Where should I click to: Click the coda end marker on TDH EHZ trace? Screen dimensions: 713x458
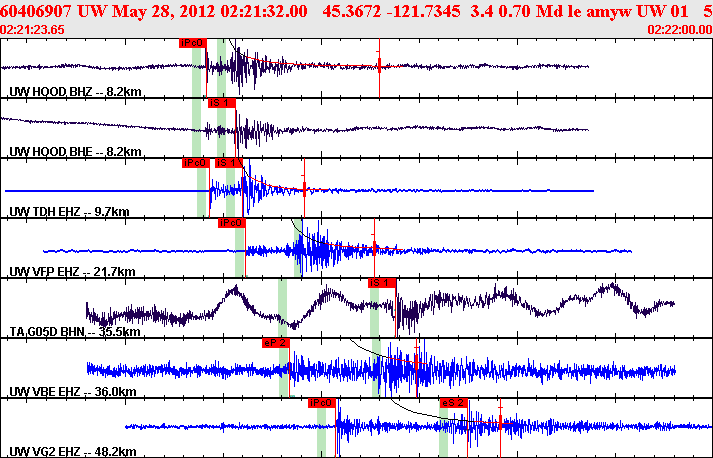click(x=304, y=189)
